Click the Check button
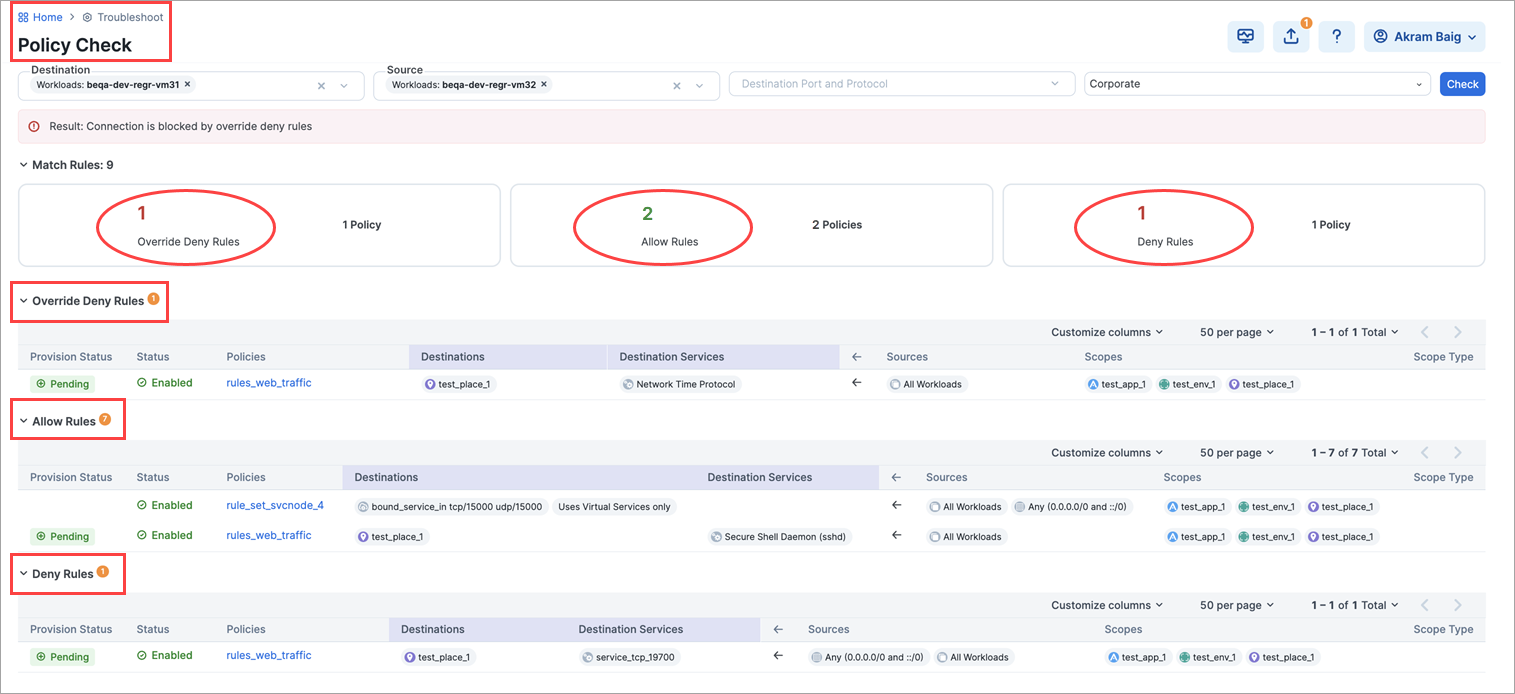Viewport: 1515px width, 694px height. click(x=1462, y=84)
